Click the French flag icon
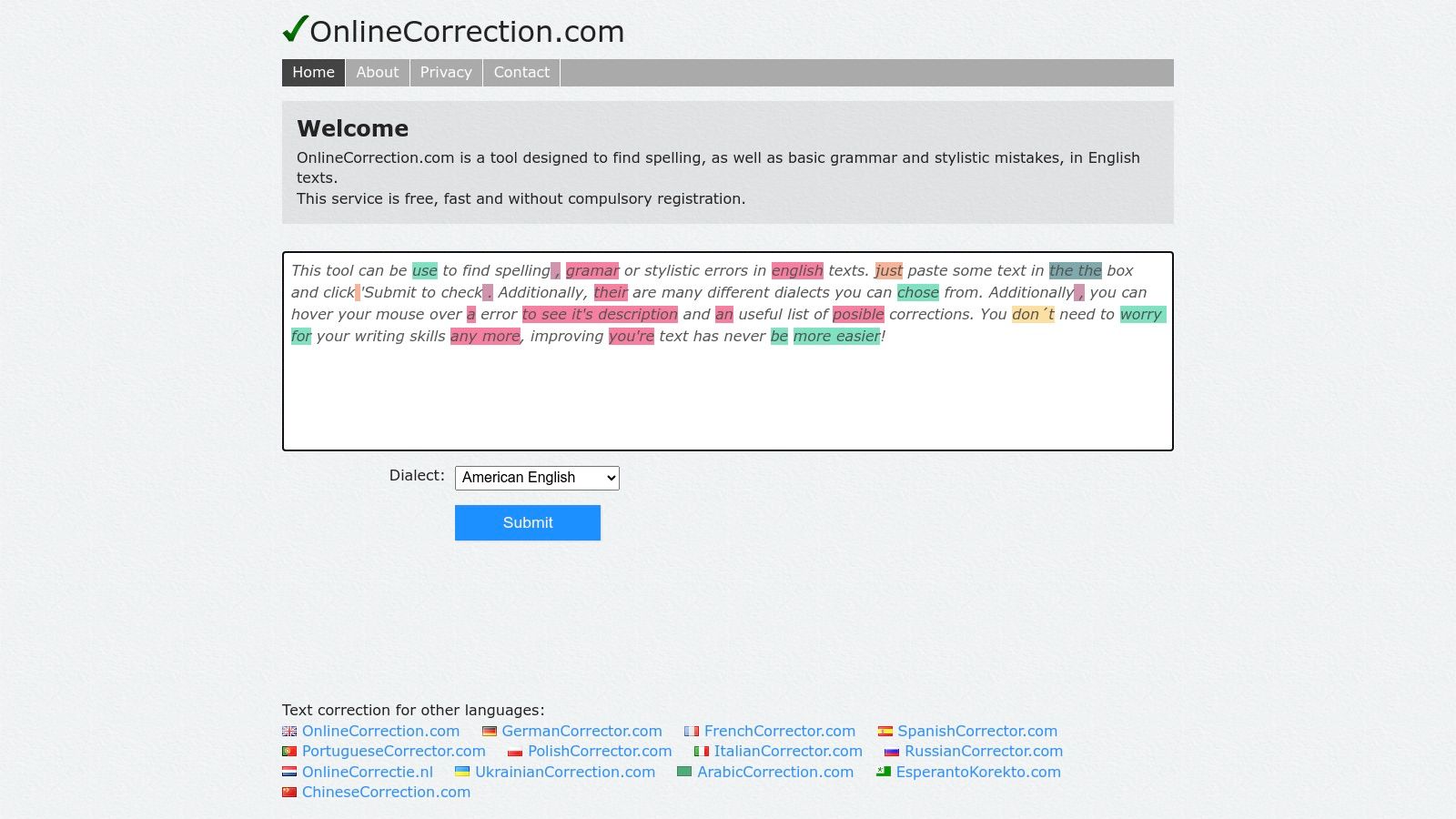Image resolution: width=1456 pixels, height=819 pixels. pyautogui.click(x=692, y=732)
